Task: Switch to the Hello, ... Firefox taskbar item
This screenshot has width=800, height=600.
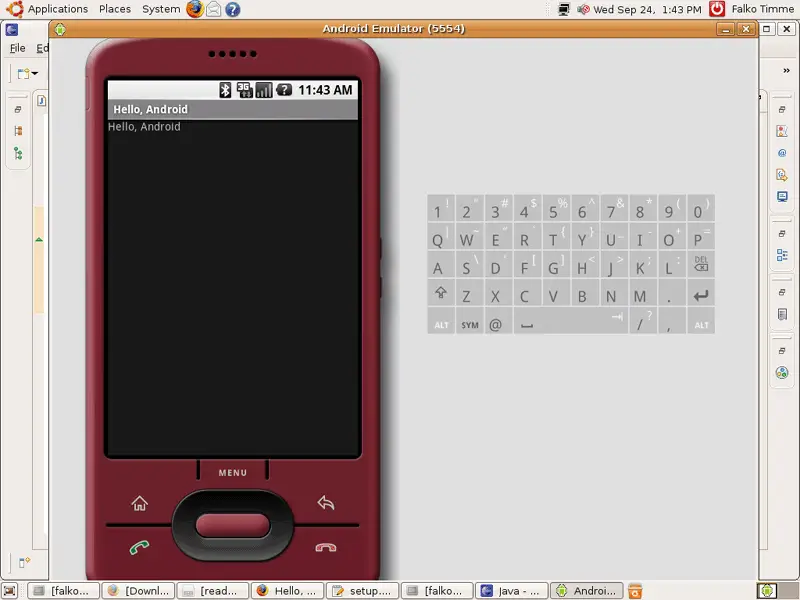Action: [x=287, y=591]
